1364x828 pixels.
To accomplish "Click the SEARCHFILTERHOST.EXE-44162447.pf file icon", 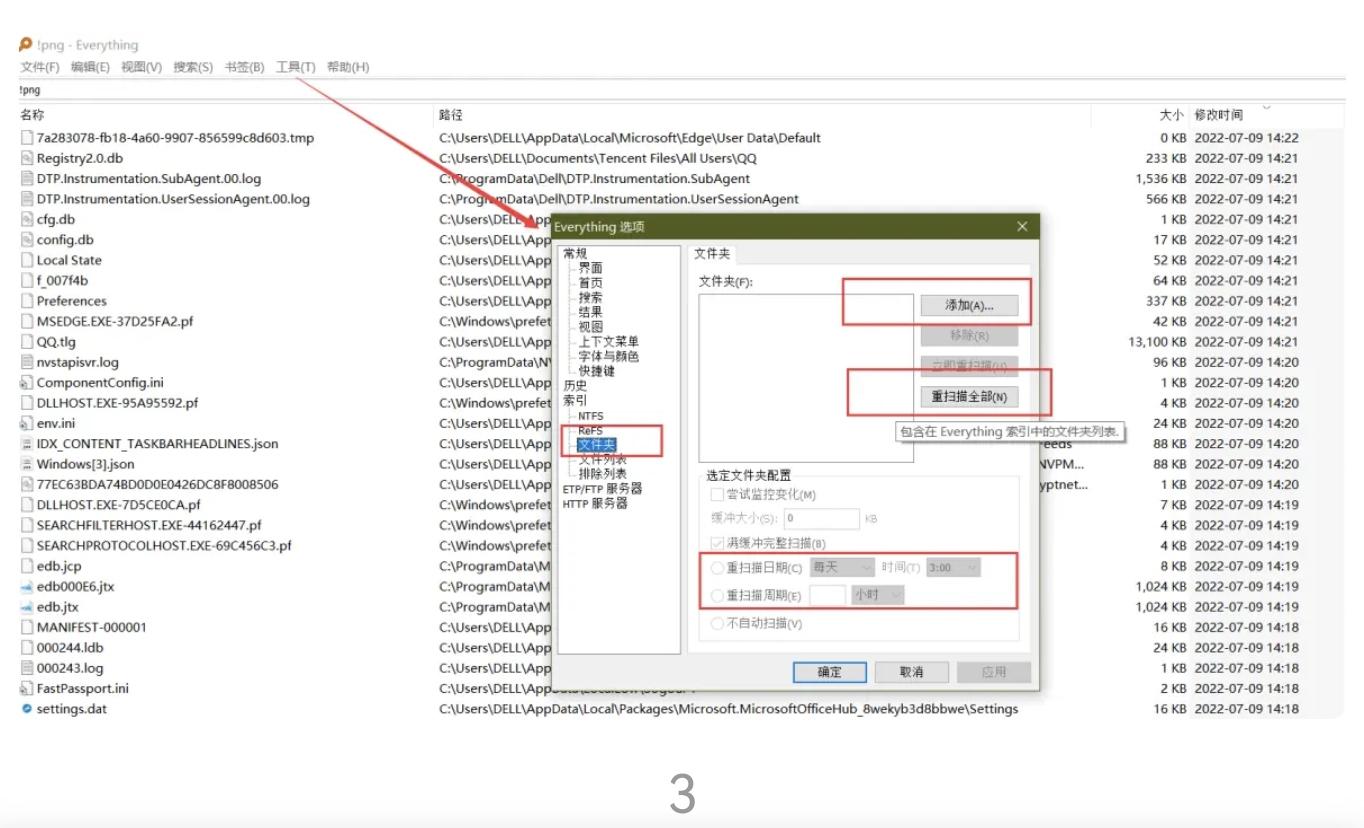I will point(27,525).
